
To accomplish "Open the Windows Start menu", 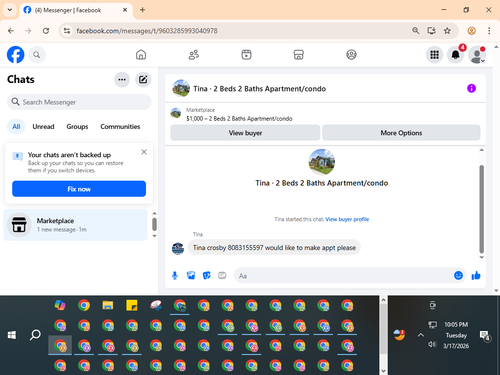I will 12,335.
